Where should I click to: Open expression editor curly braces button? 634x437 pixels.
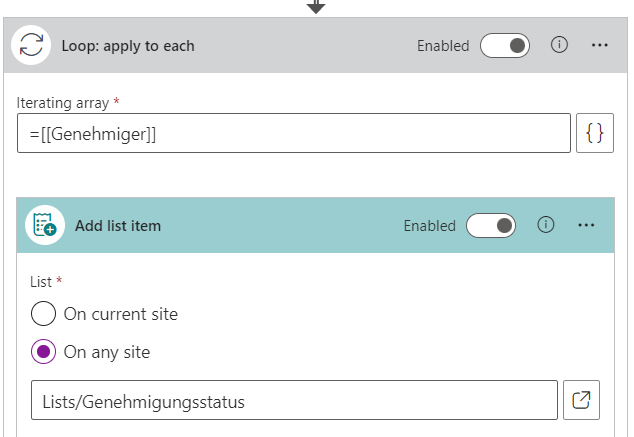[595, 133]
